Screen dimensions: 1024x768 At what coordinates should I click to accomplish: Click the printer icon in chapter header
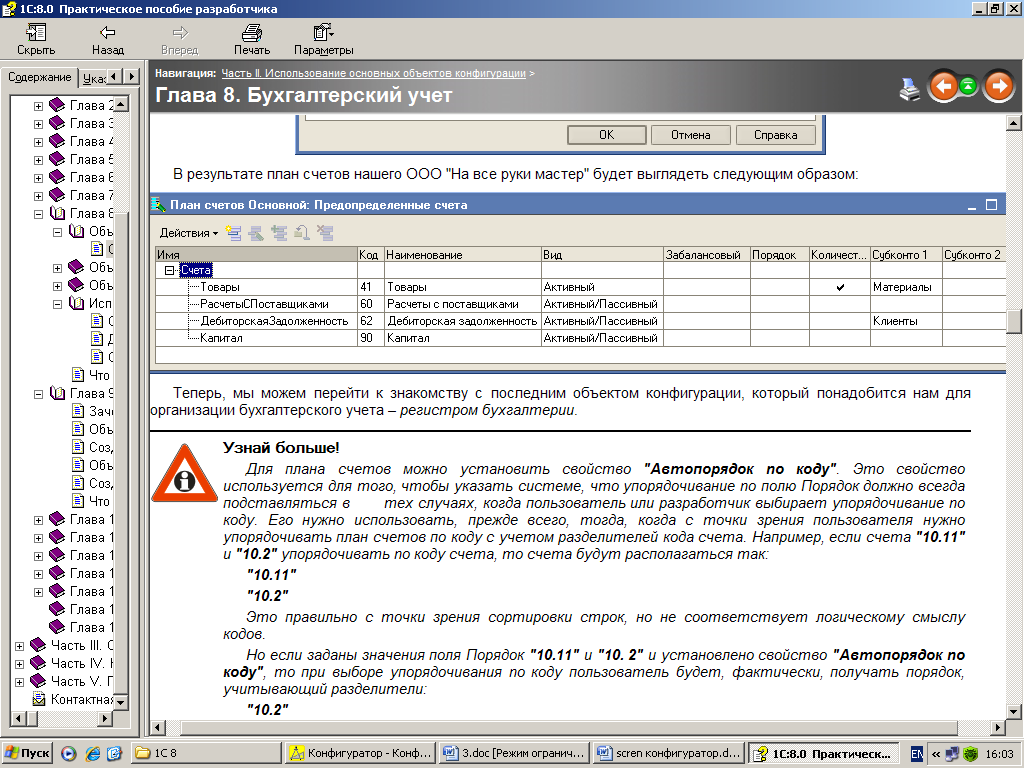pos(910,89)
